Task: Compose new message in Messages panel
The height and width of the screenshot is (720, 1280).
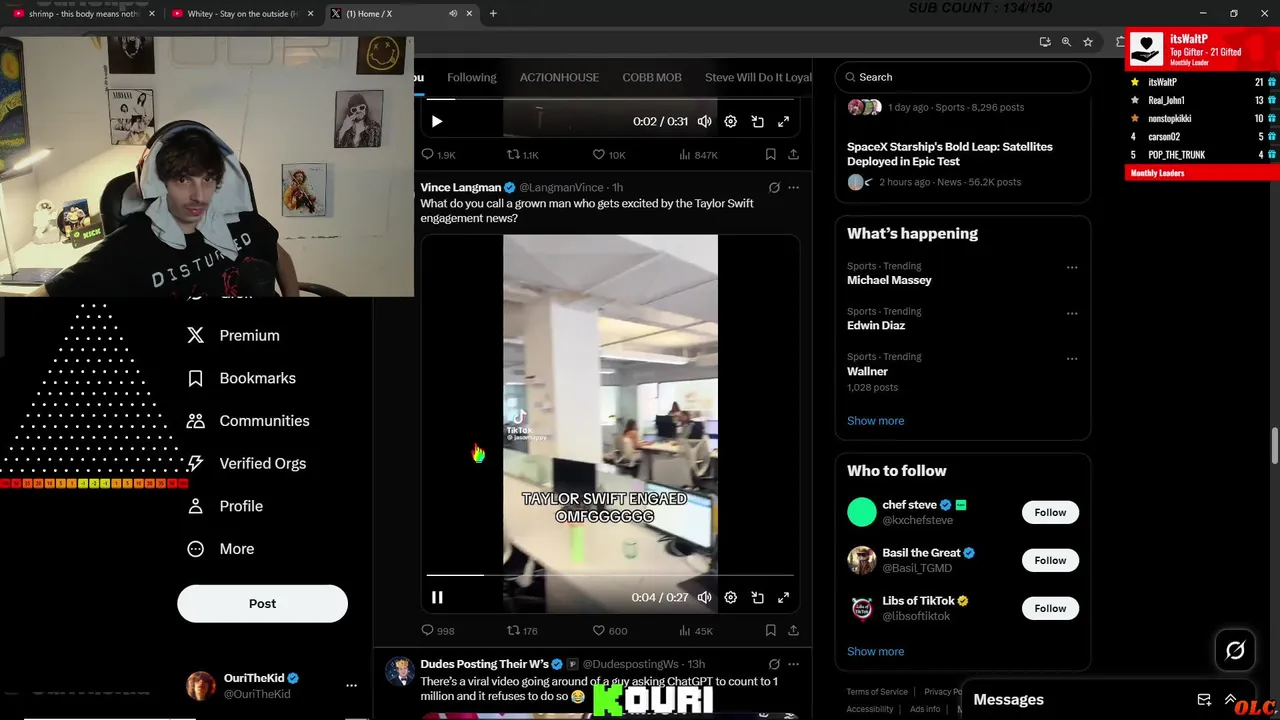Action: click(1204, 700)
